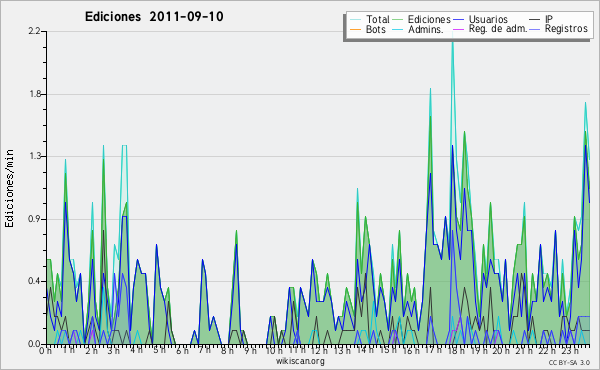Click the Ediciones/min axis label

(9, 188)
